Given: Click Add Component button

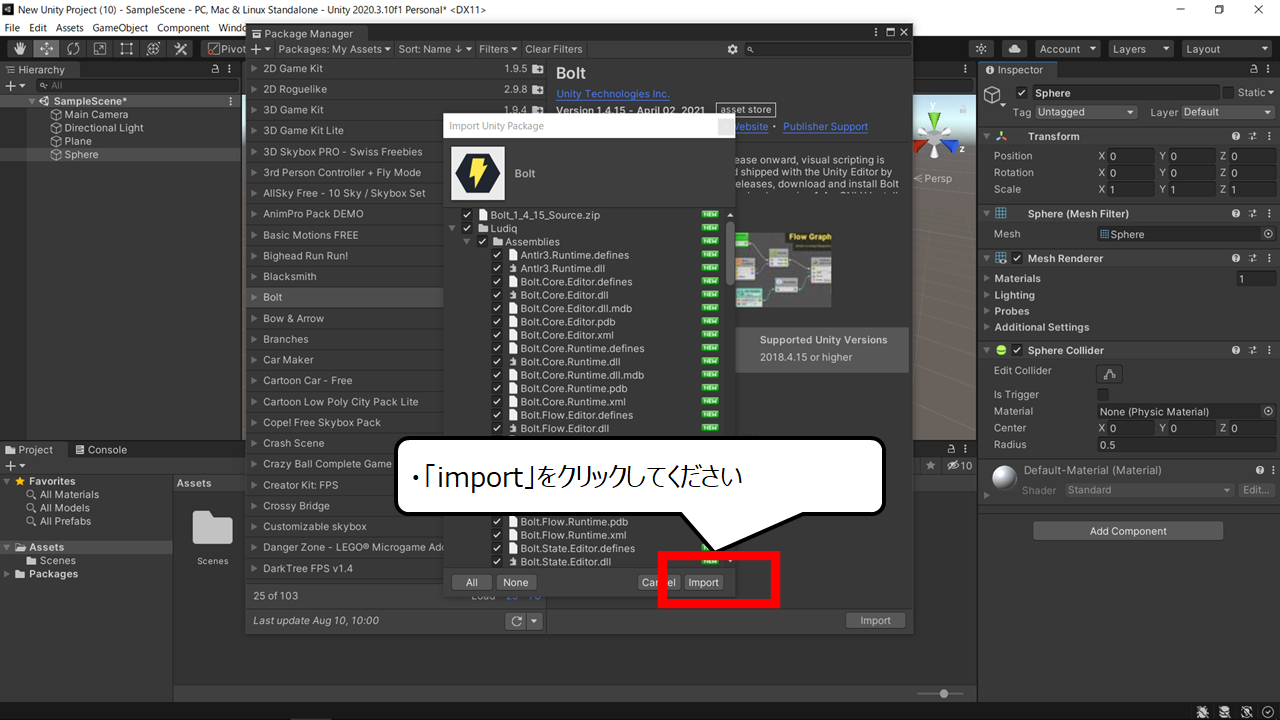Looking at the screenshot, I should point(1128,531).
